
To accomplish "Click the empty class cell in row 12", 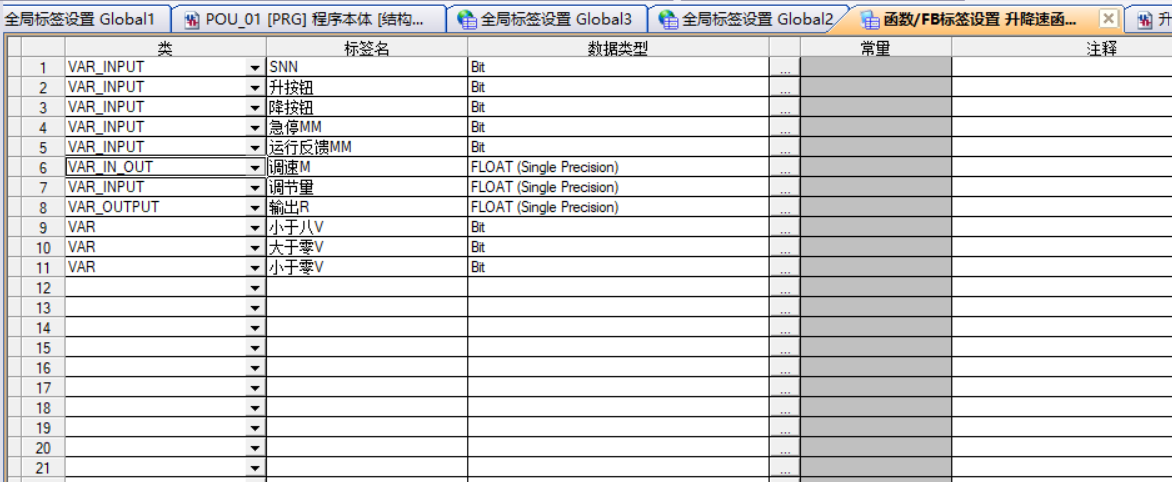I will tap(155, 288).
